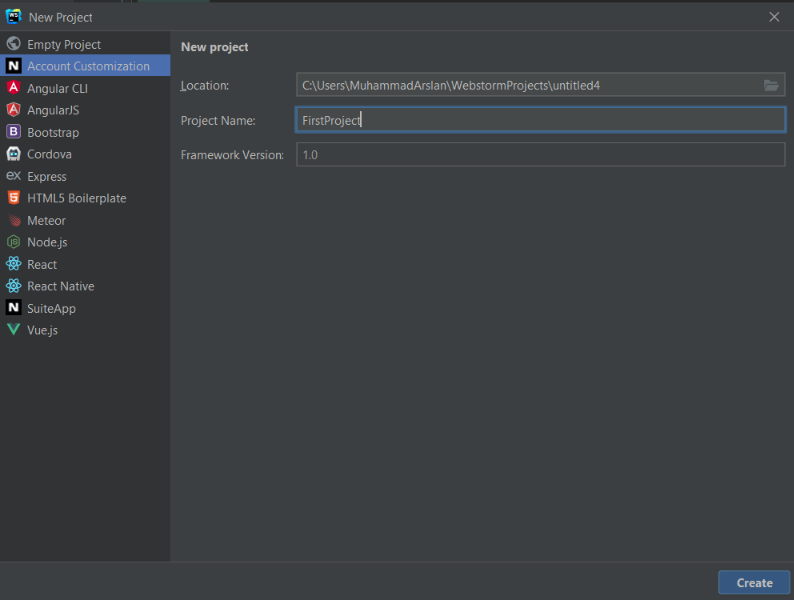Choose the Express ex icon

coord(14,176)
